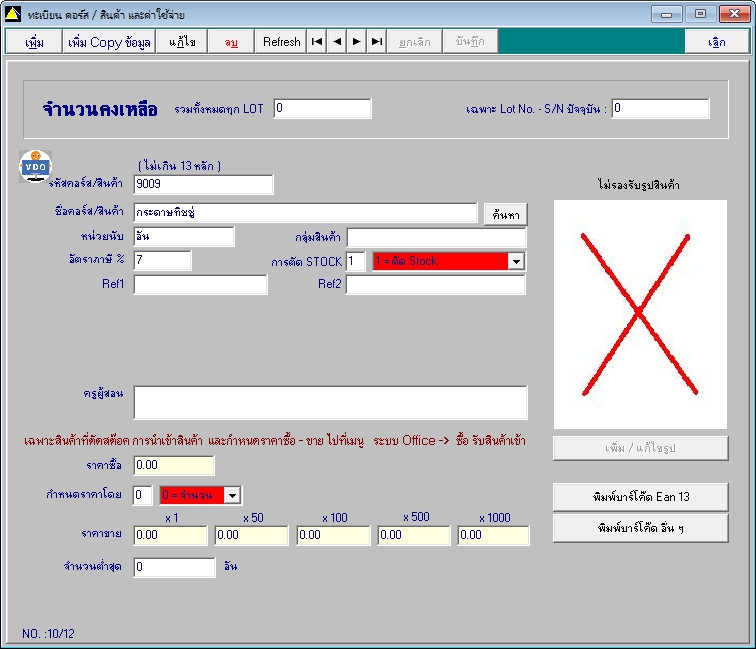Screen dimensions: 756x649
Task: Click the เพิ่ม (Add) toolbar button
Action: [x=34, y=41]
